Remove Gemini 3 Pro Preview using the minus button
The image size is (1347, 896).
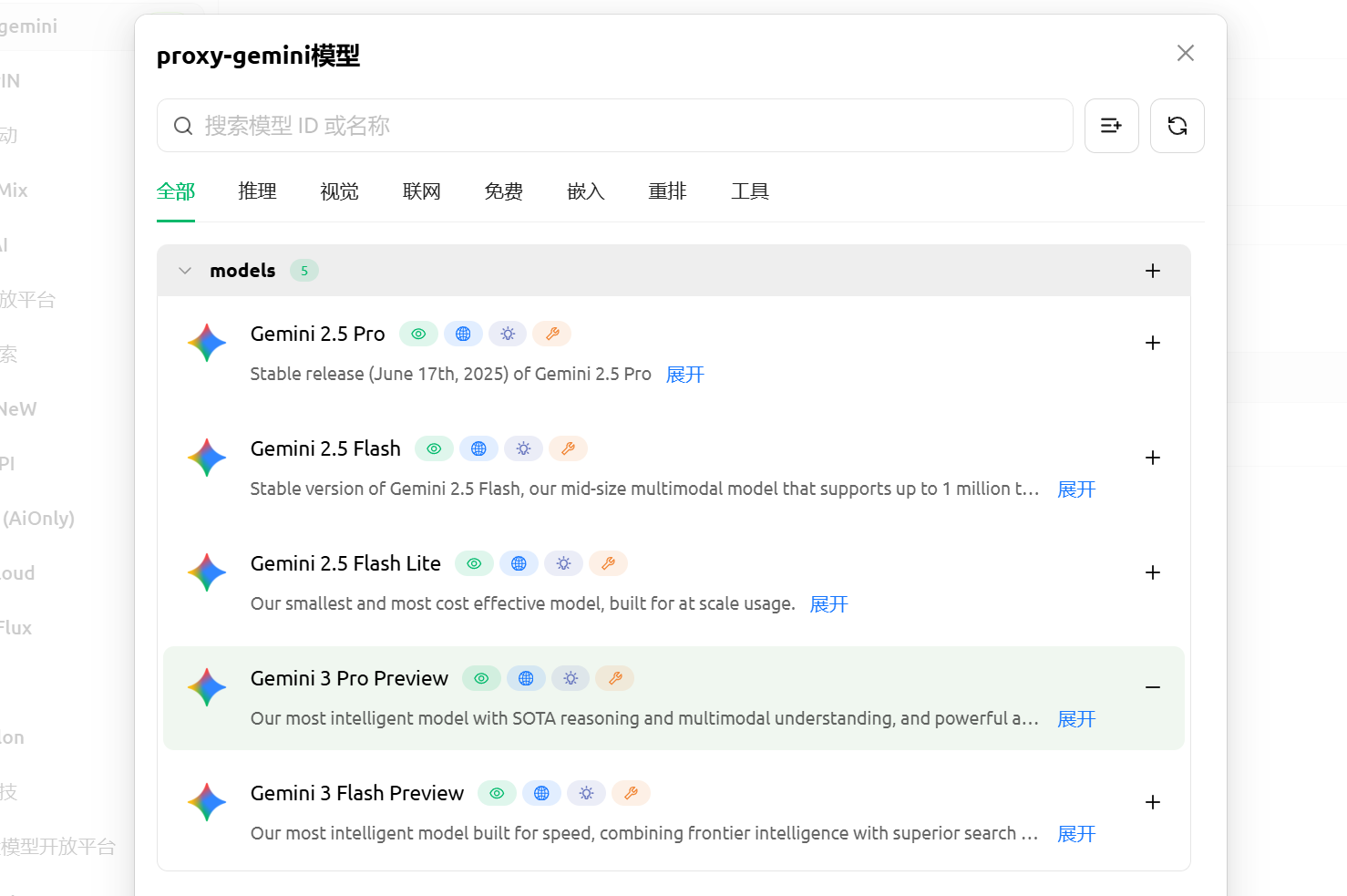point(1153,687)
